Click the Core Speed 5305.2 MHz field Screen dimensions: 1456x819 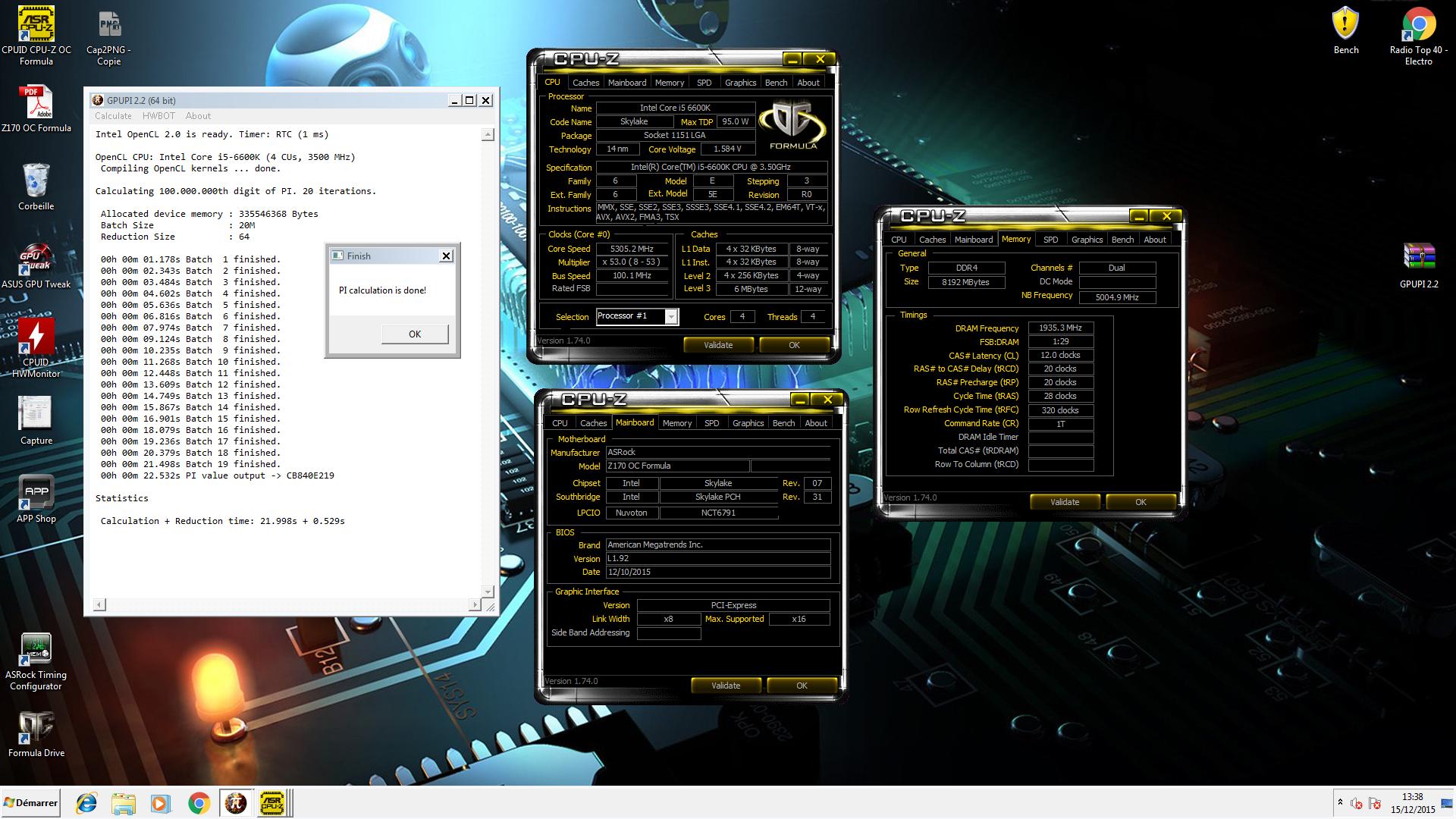click(x=632, y=249)
